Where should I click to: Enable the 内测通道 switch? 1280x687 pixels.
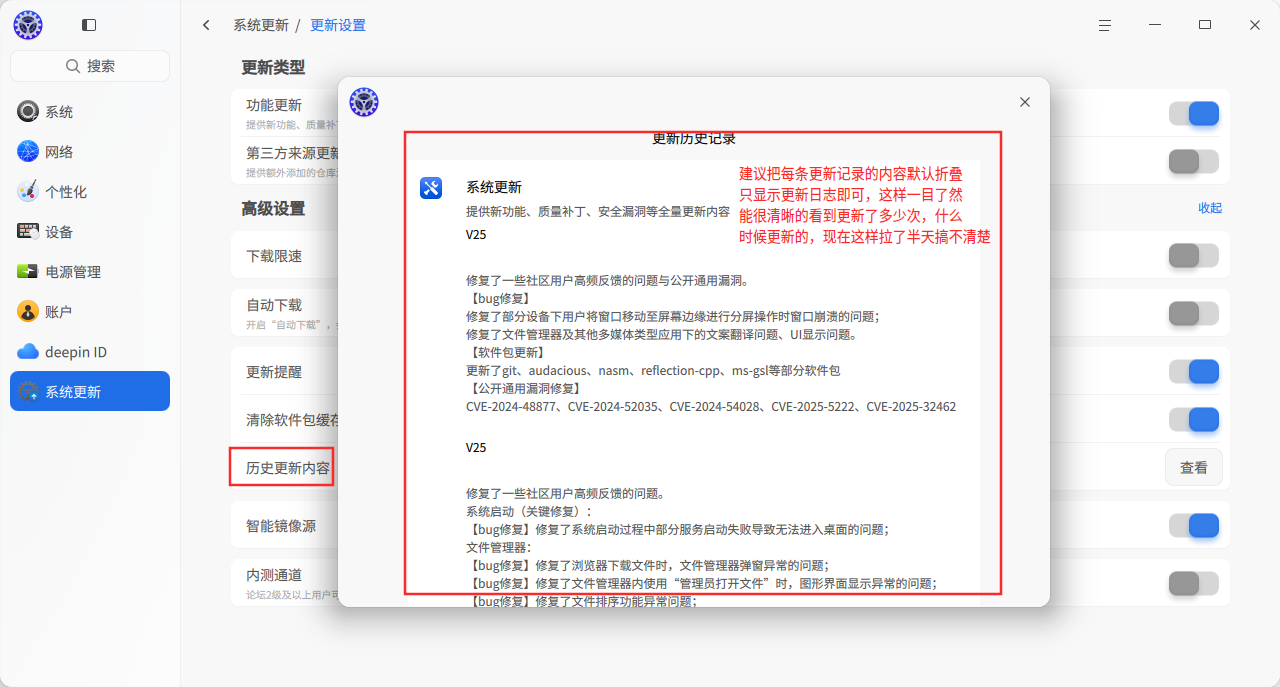pos(1194,584)
